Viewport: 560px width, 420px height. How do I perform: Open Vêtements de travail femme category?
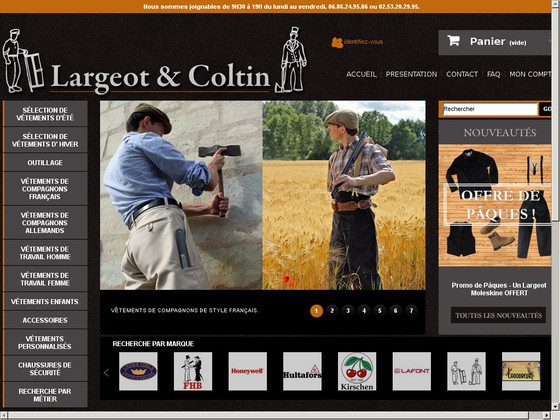(45, 279)
